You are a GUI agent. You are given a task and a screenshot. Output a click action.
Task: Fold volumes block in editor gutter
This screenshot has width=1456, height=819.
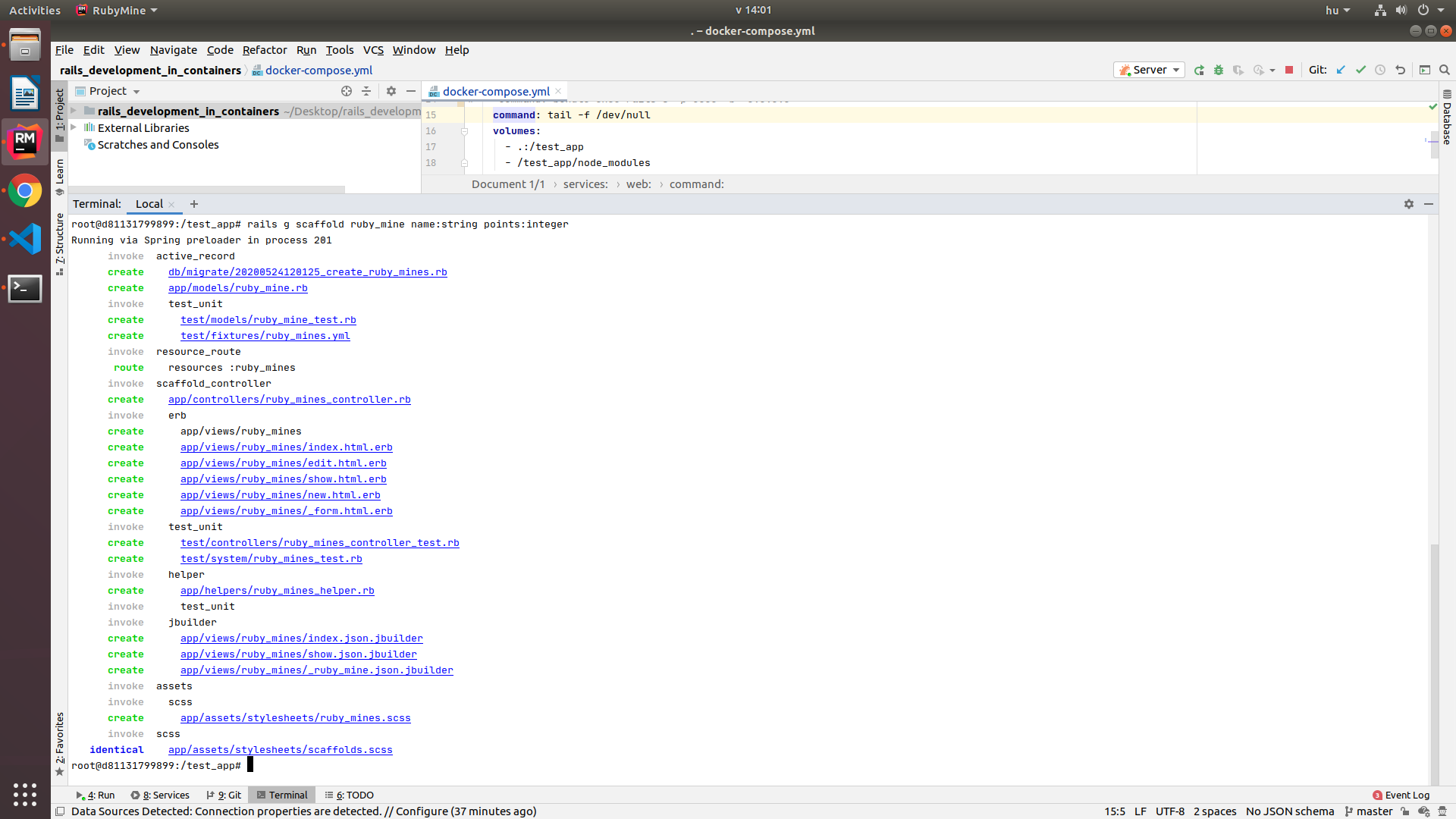464,131
